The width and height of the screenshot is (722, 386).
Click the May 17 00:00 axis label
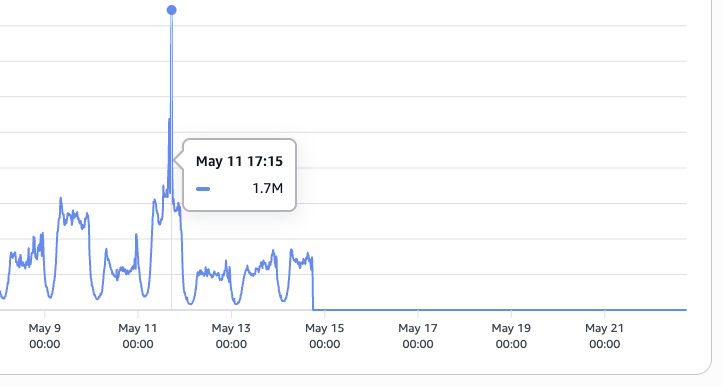pos(418,336)
